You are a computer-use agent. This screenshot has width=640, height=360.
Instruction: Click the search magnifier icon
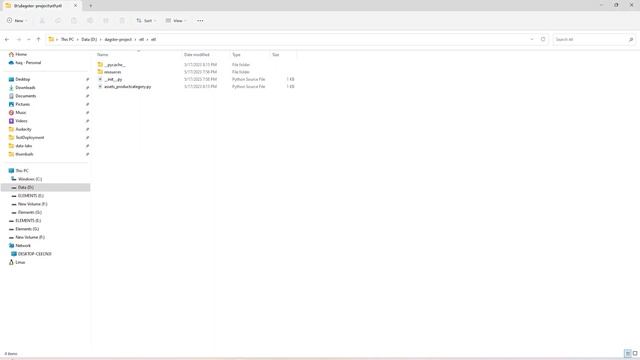[631, 40]
